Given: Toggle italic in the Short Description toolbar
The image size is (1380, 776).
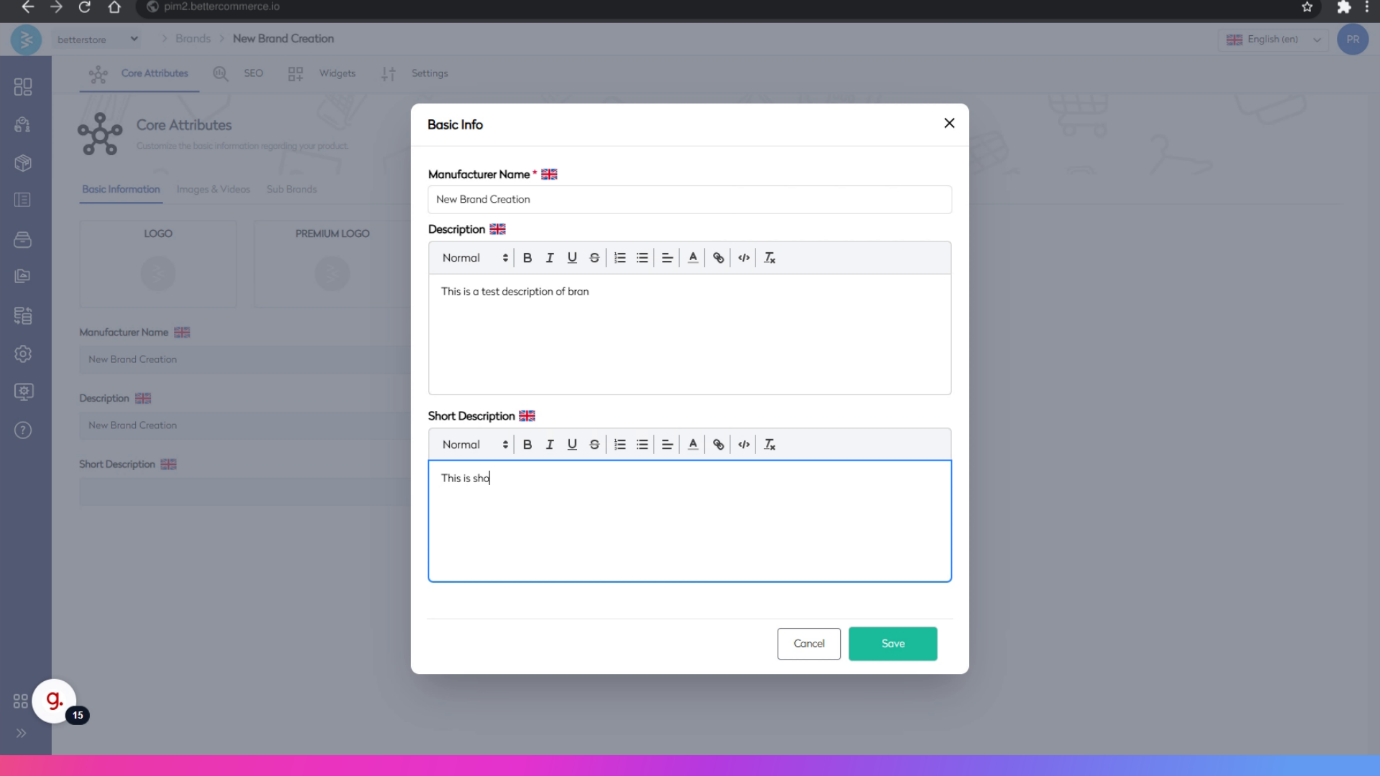Looking at the screenshot, I should point(549,445).
